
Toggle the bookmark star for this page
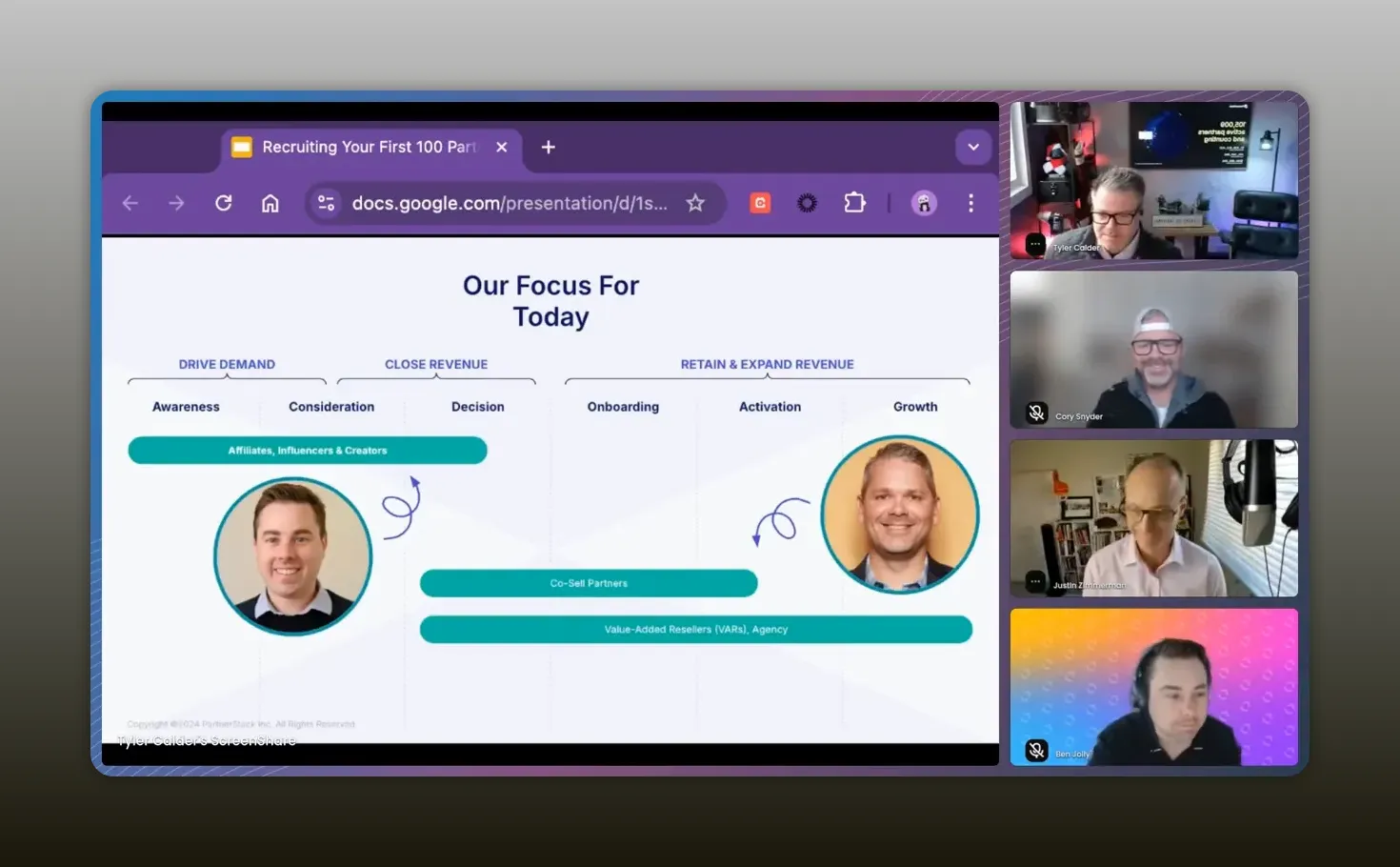(695, 203)
